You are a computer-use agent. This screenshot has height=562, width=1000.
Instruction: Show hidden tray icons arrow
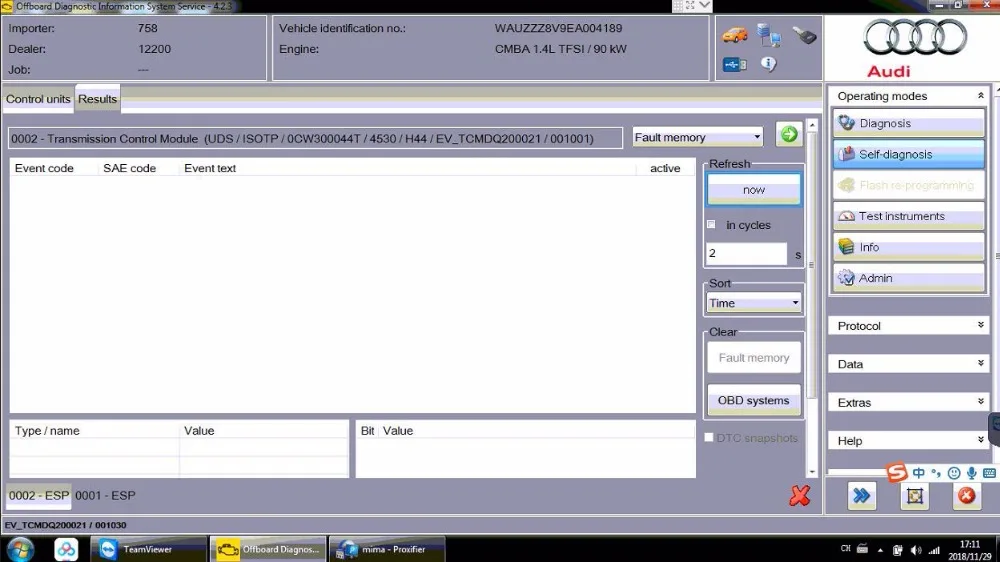880,550
